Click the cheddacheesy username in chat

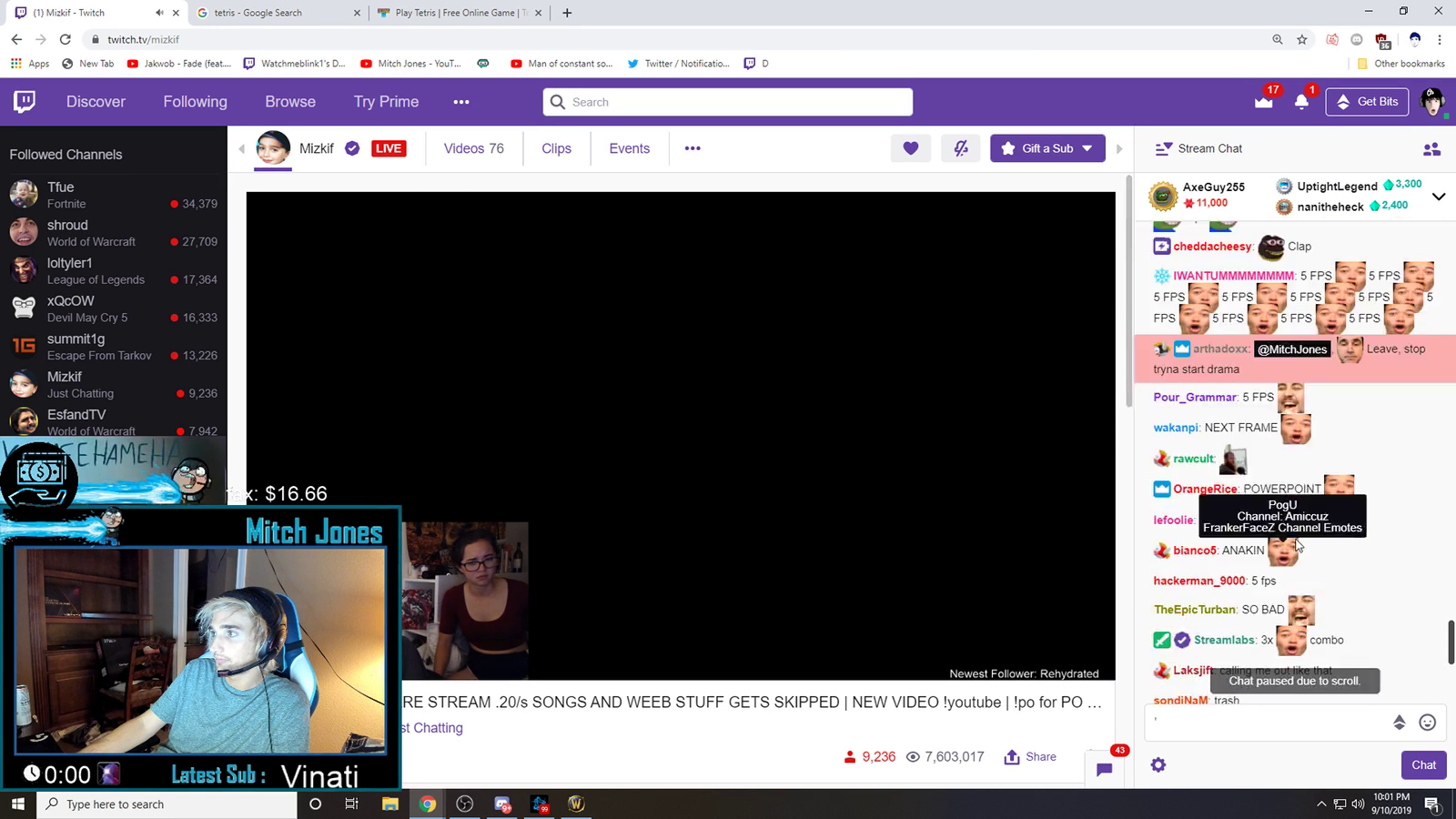(x=1212, y=247)
